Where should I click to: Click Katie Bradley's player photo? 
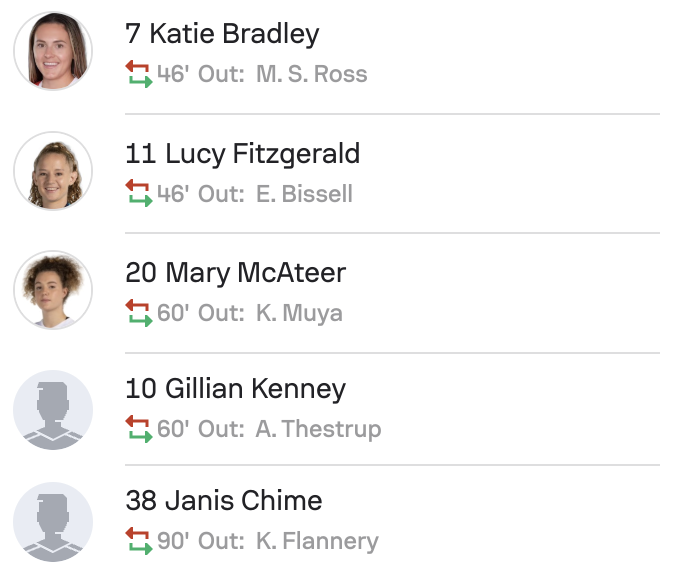coord(53,52)
